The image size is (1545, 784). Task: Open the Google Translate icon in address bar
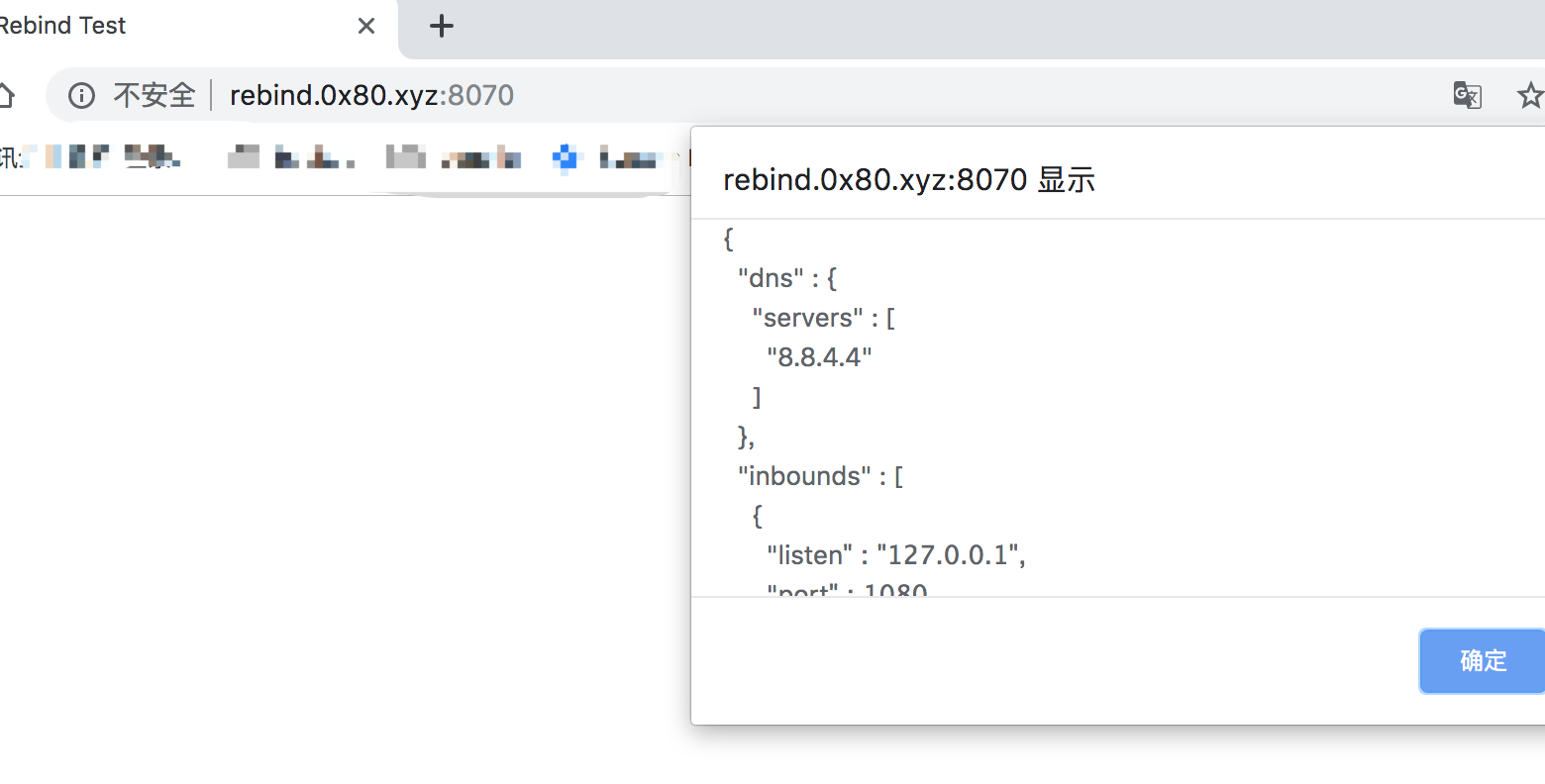pos(1467,95)
